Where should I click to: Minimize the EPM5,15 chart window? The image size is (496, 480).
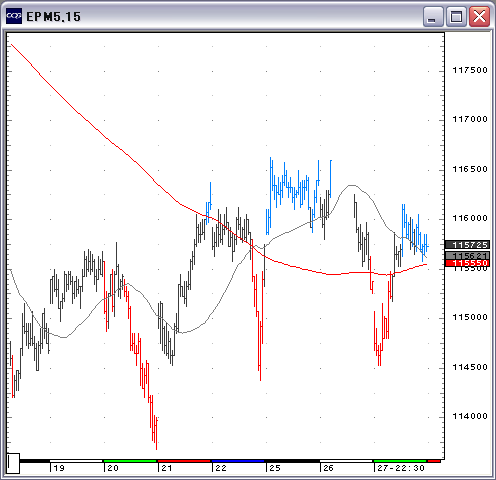point(433,16)
